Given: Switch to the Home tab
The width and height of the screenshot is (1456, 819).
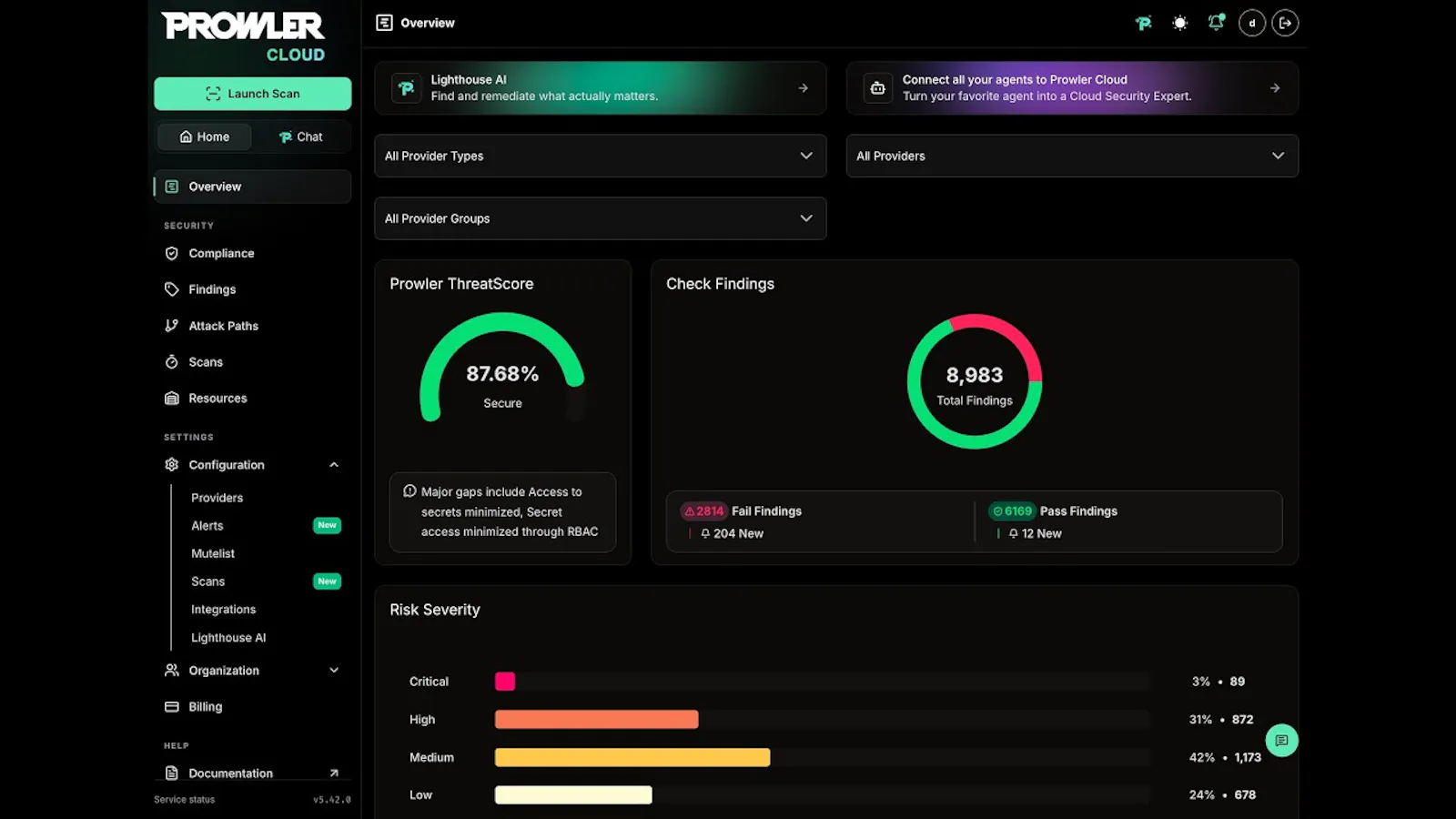Looking at the screenshot, I should click(205, 136).
